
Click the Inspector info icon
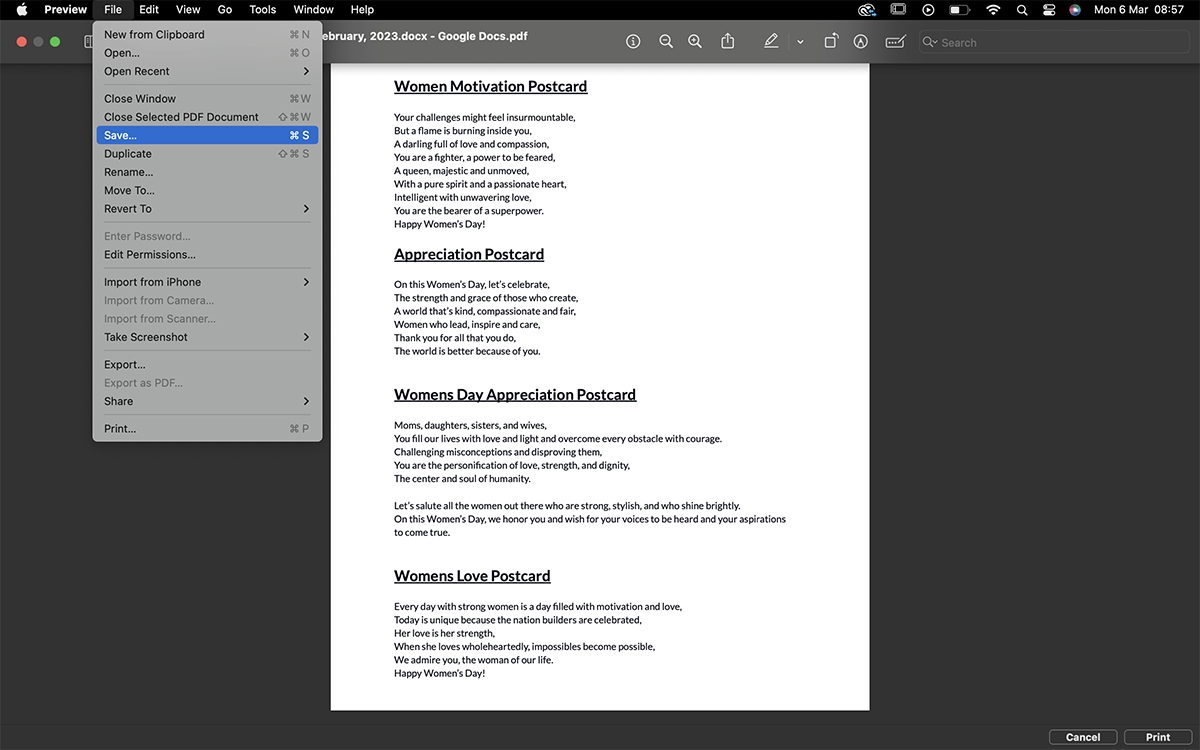click(633, 42)
